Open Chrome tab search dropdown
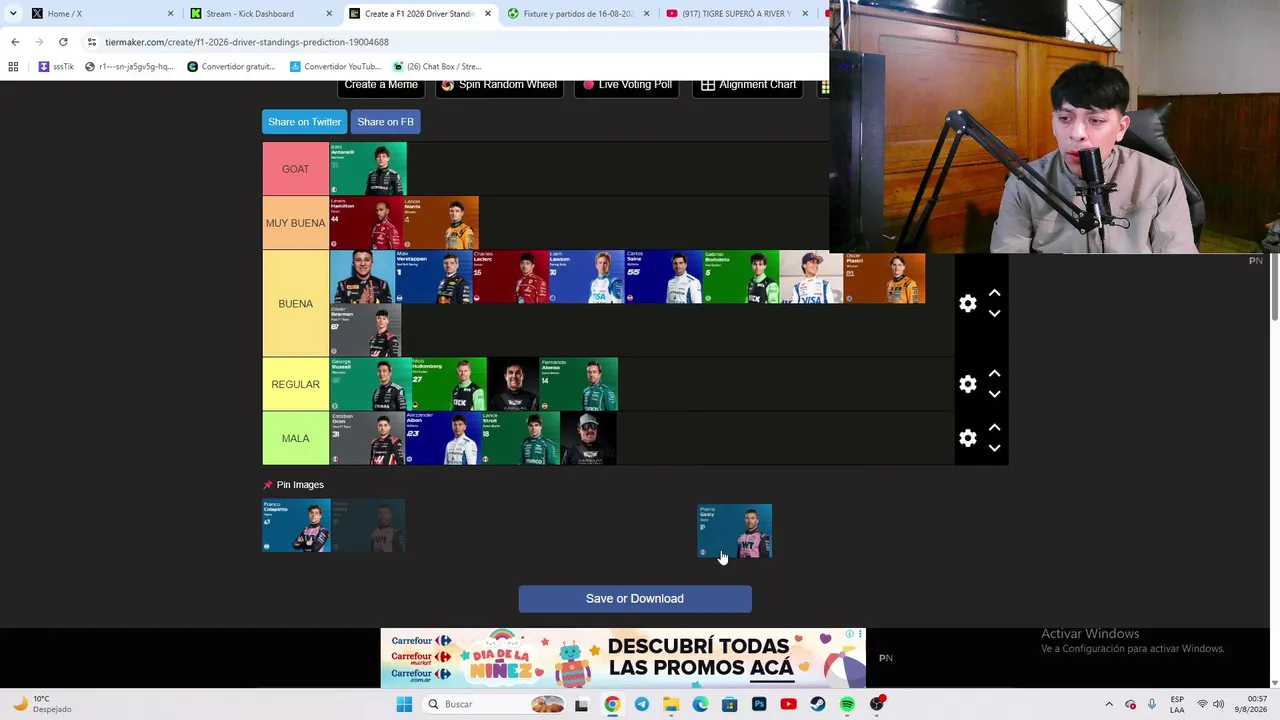Image resolution: width=1280 pixels, height=720 pixels. tap(12, 14)
